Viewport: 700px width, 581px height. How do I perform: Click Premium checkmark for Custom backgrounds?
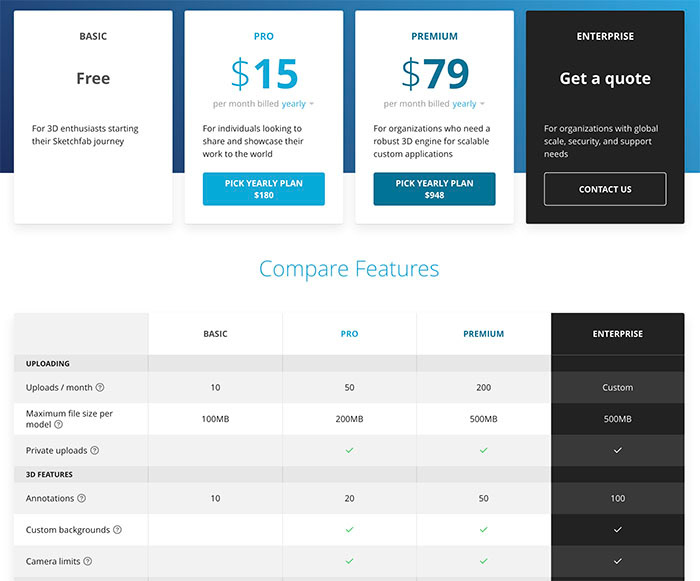(483, 530)
